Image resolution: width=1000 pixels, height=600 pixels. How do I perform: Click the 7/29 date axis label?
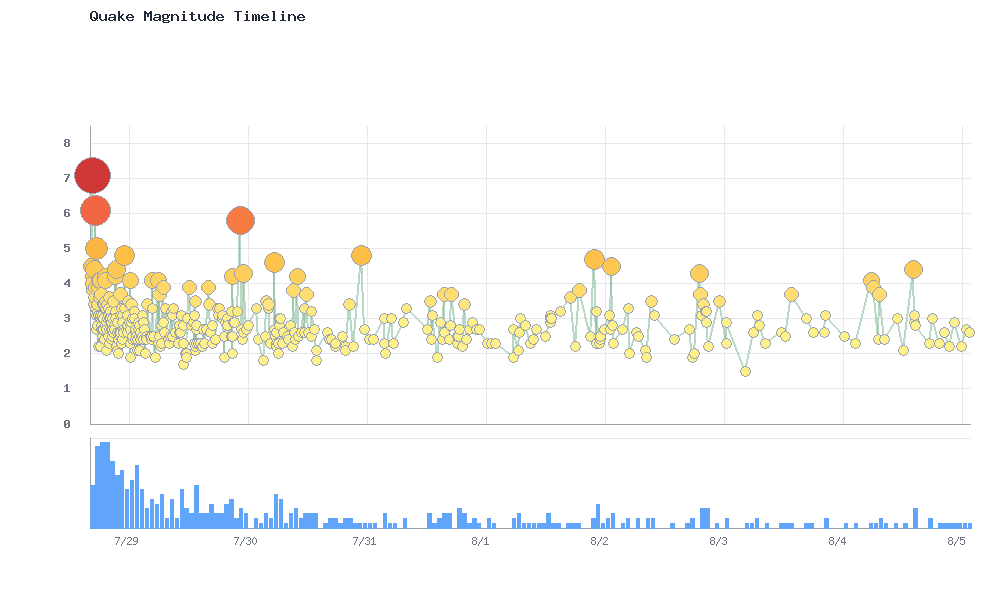point(126,542)
